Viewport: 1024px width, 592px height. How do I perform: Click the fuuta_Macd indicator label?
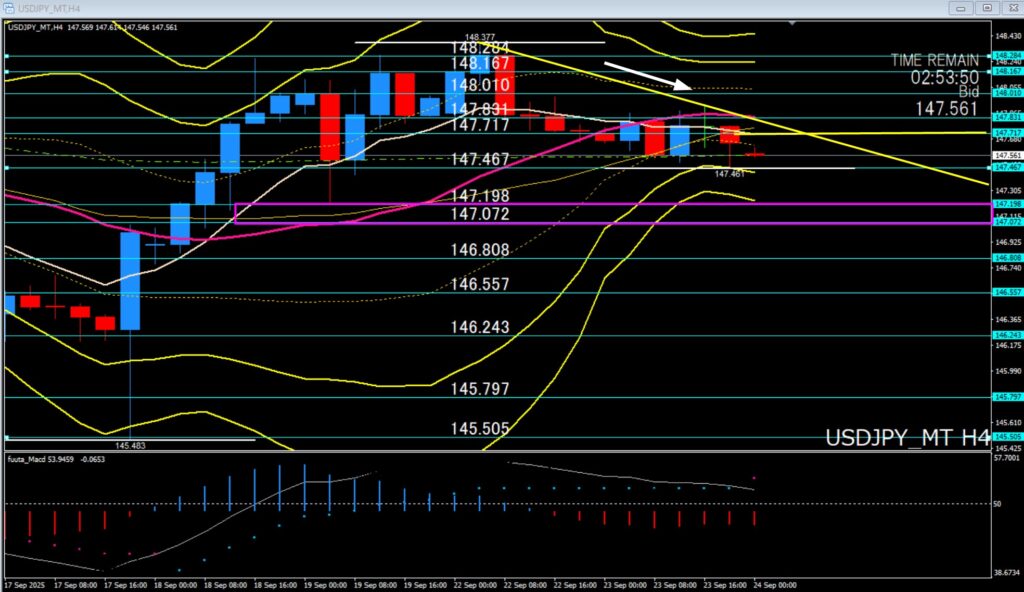click(30, 459)
